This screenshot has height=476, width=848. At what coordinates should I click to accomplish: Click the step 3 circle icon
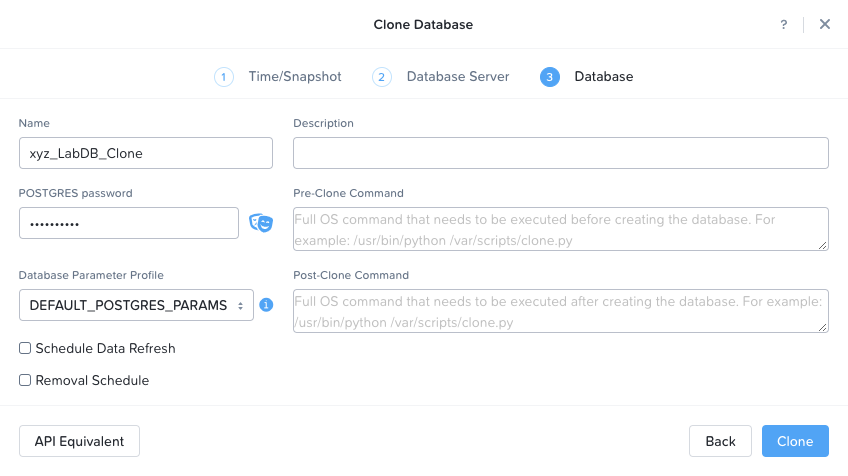coord(549,77)
